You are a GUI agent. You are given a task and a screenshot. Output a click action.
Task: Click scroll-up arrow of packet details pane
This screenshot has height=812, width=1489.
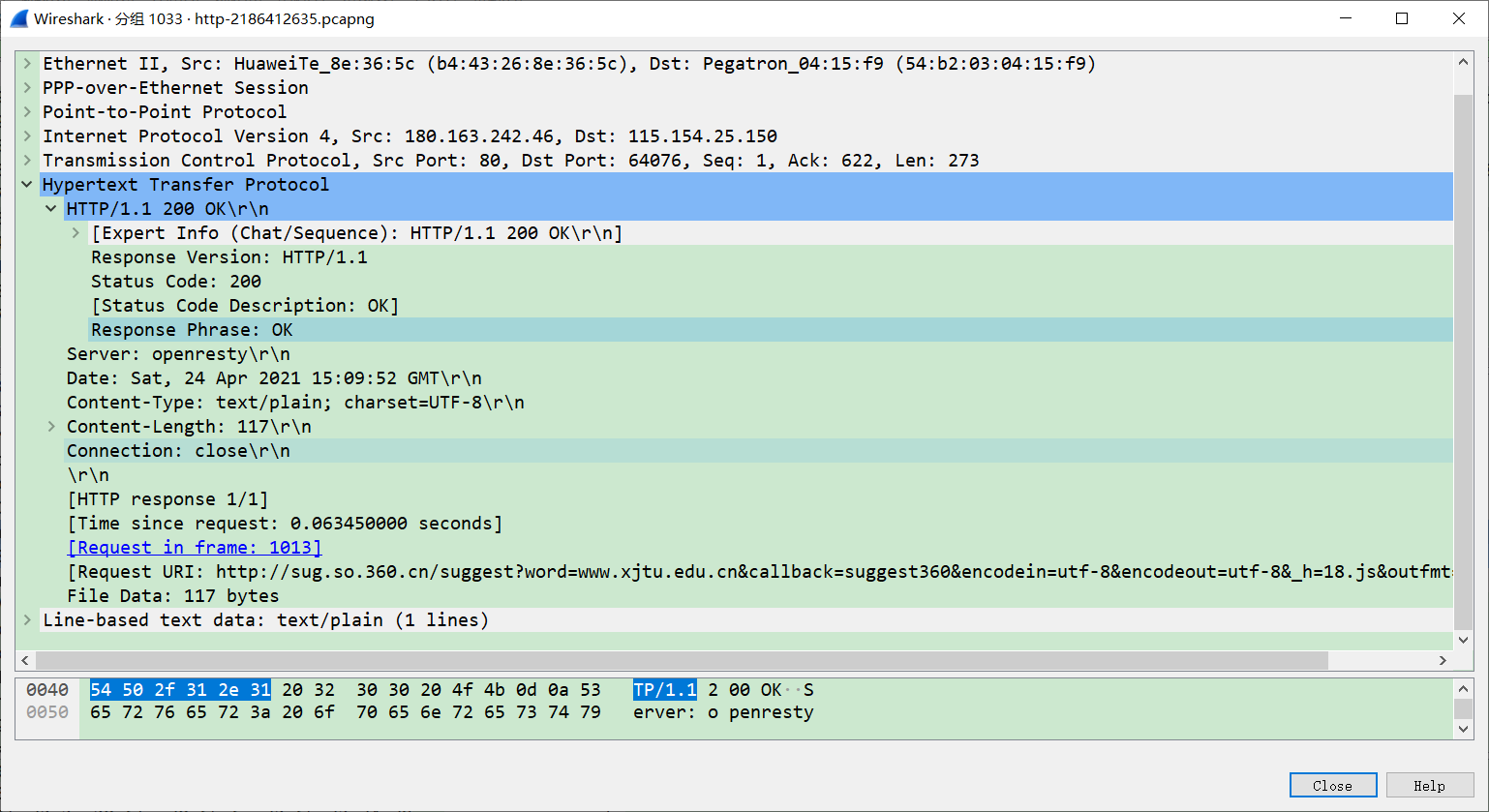1464,62
